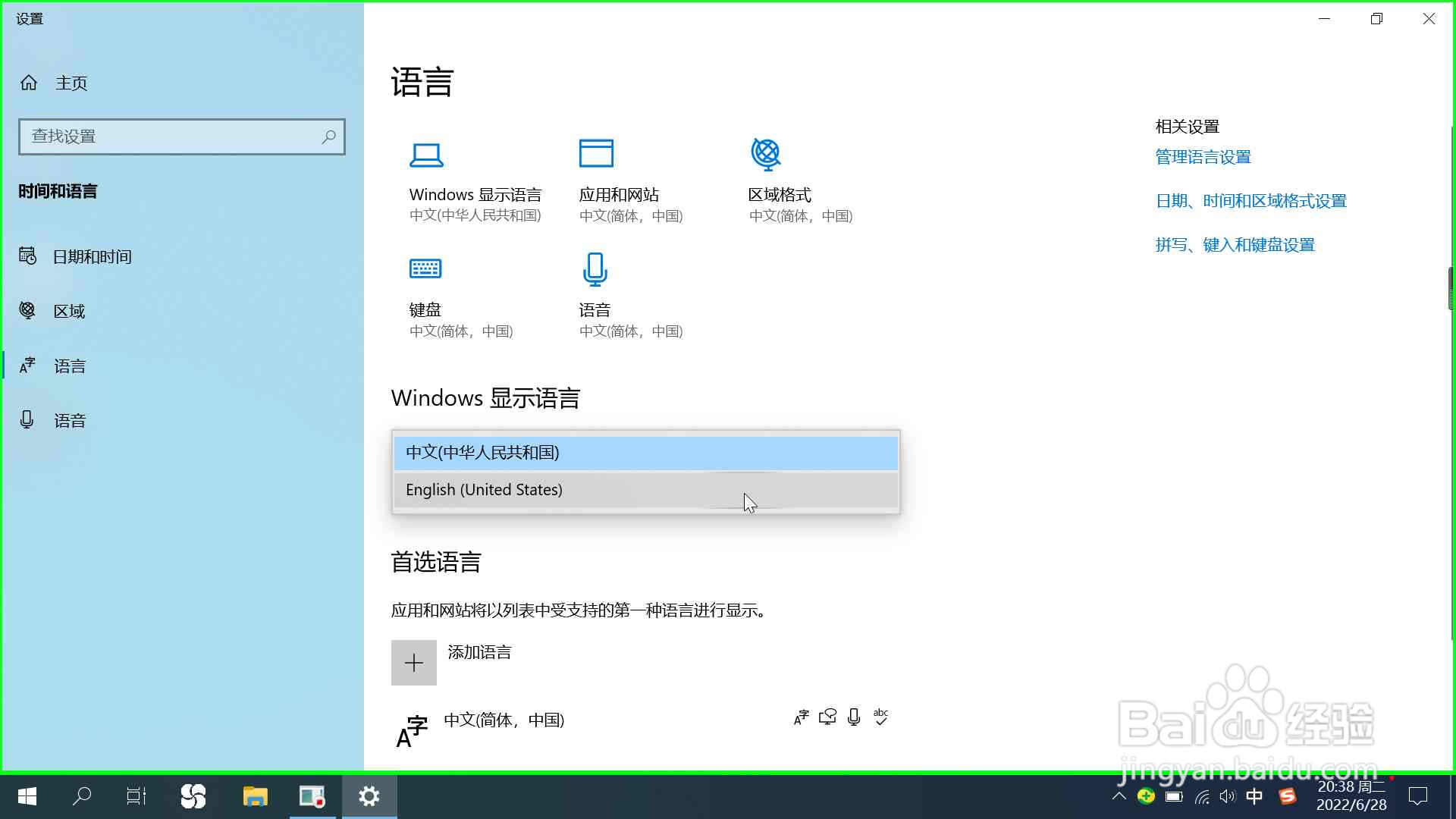
Task: Choose 中文(中华人民共和国) in the dropdown list
Action: [646, 453]
